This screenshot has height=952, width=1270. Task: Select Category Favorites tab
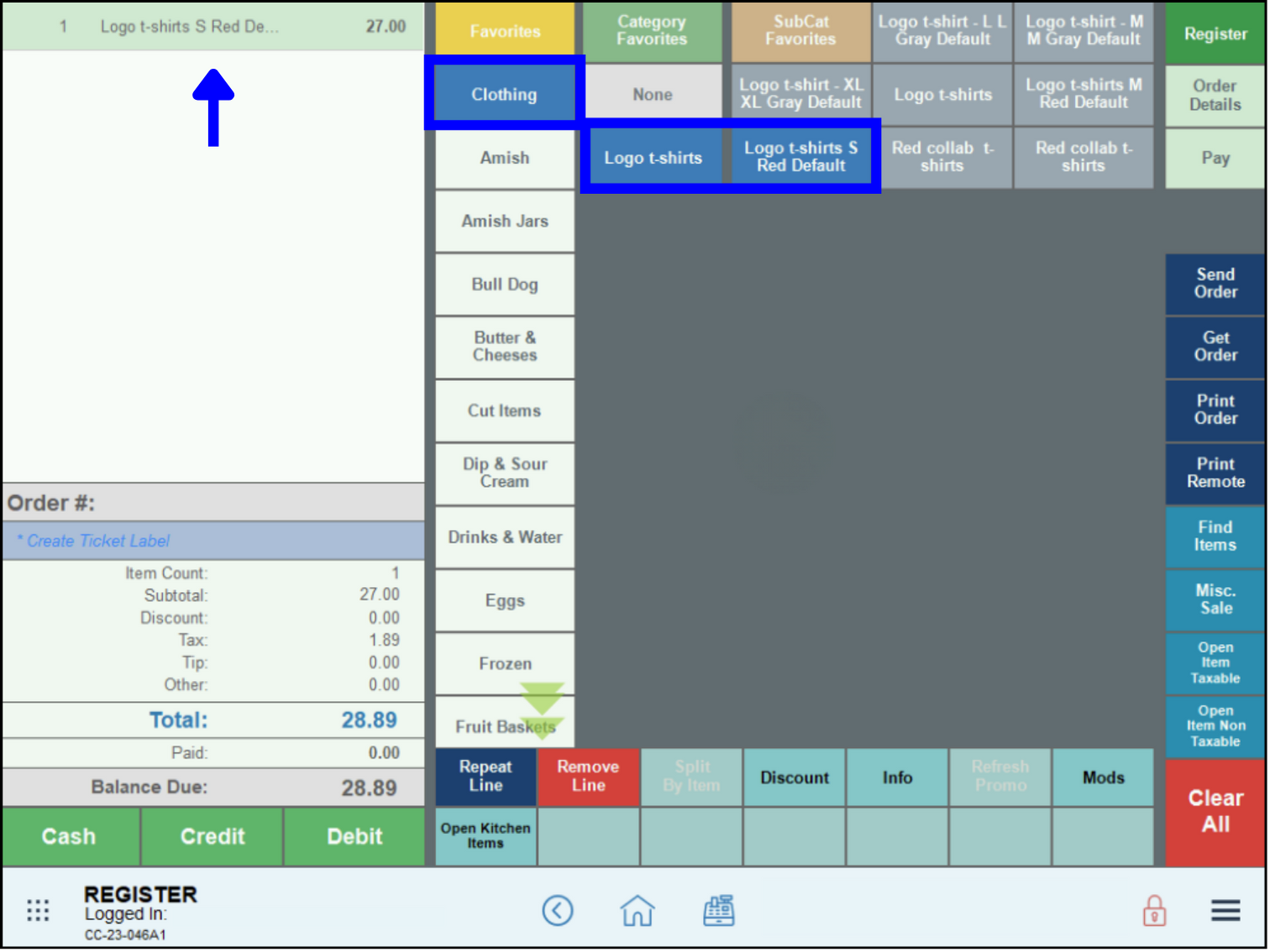[x=652, y=31]
